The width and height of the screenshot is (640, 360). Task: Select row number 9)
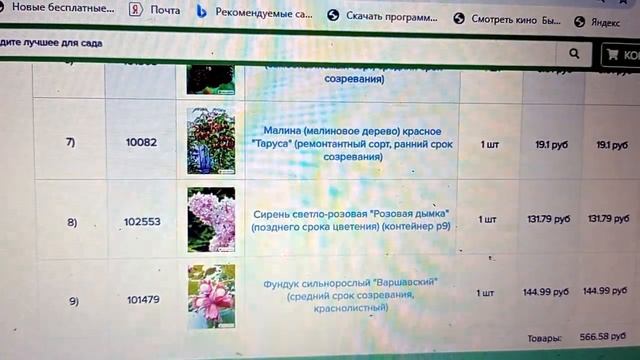tap(73, 301)
